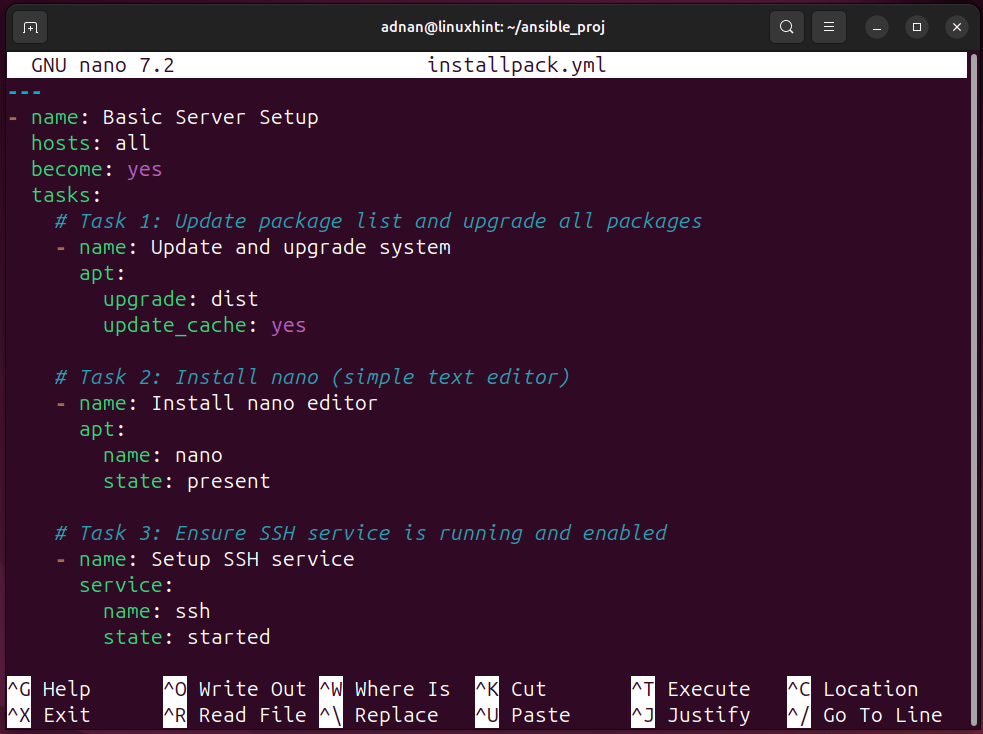The height and width of the screenshot is (734, 983).
Task: Maximize the terminal window
Action: 917,27
